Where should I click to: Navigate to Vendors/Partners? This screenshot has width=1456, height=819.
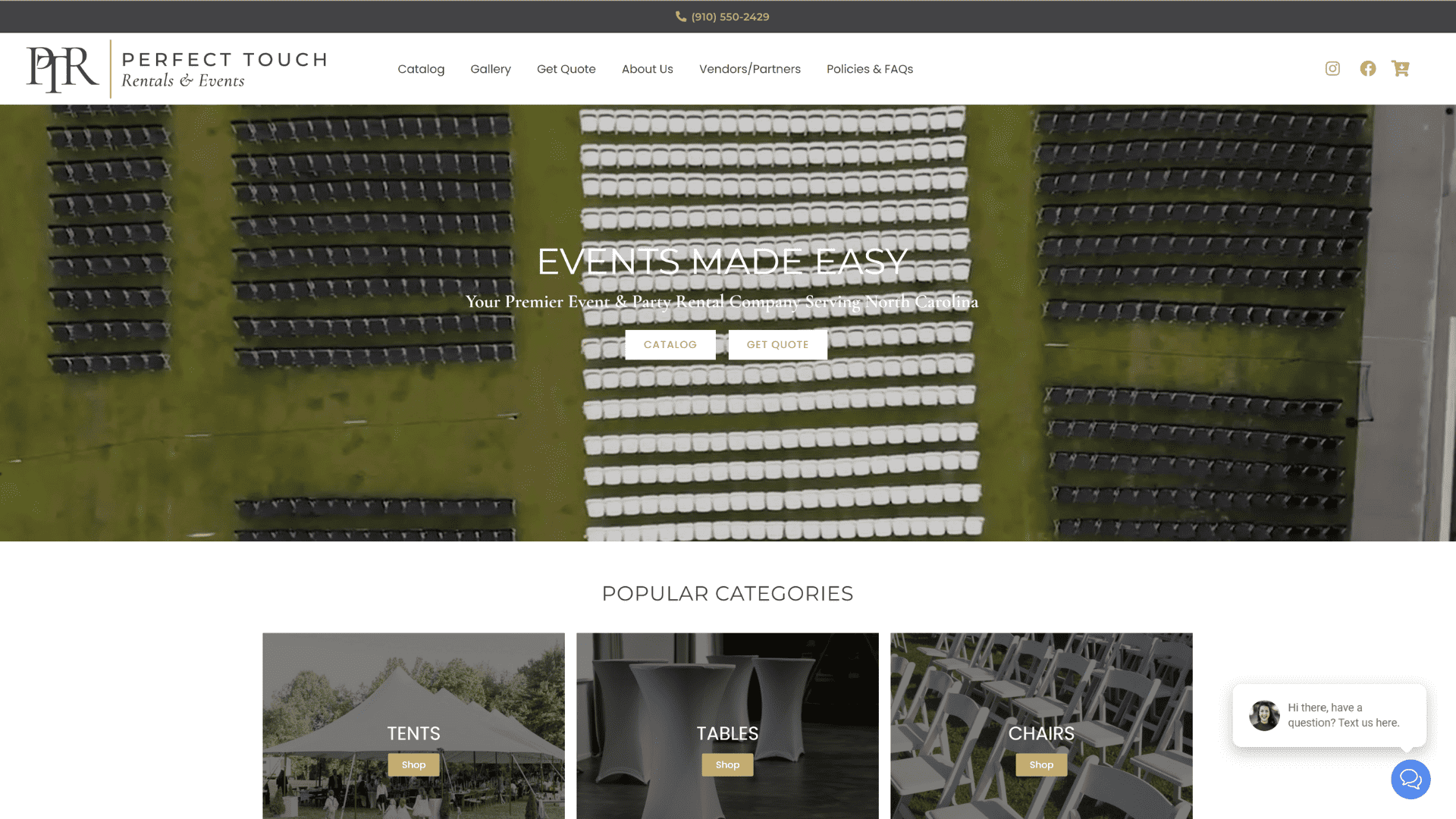coord(750,69)
